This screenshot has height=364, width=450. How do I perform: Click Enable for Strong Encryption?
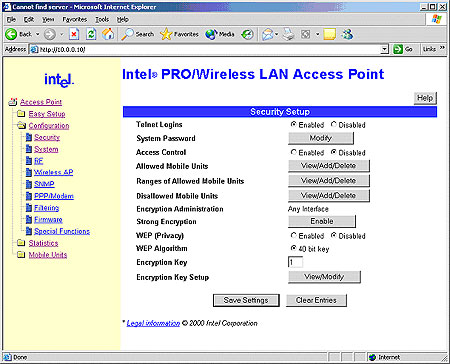tap(322, 221)
